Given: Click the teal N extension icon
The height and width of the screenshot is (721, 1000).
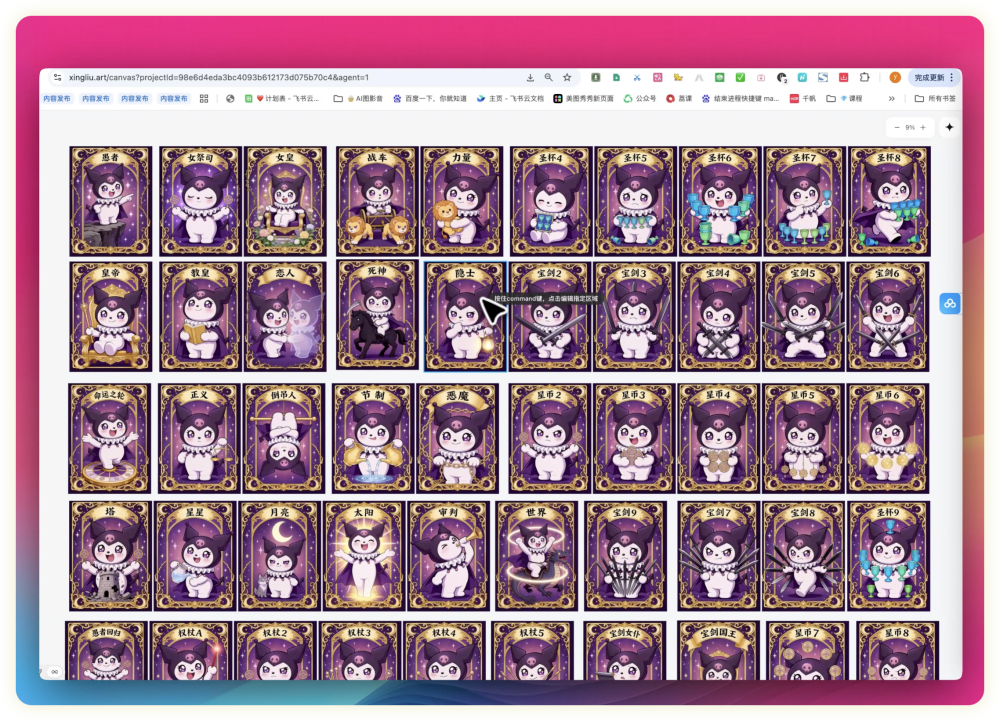Looking at the screenshot, I should point(802,78).
